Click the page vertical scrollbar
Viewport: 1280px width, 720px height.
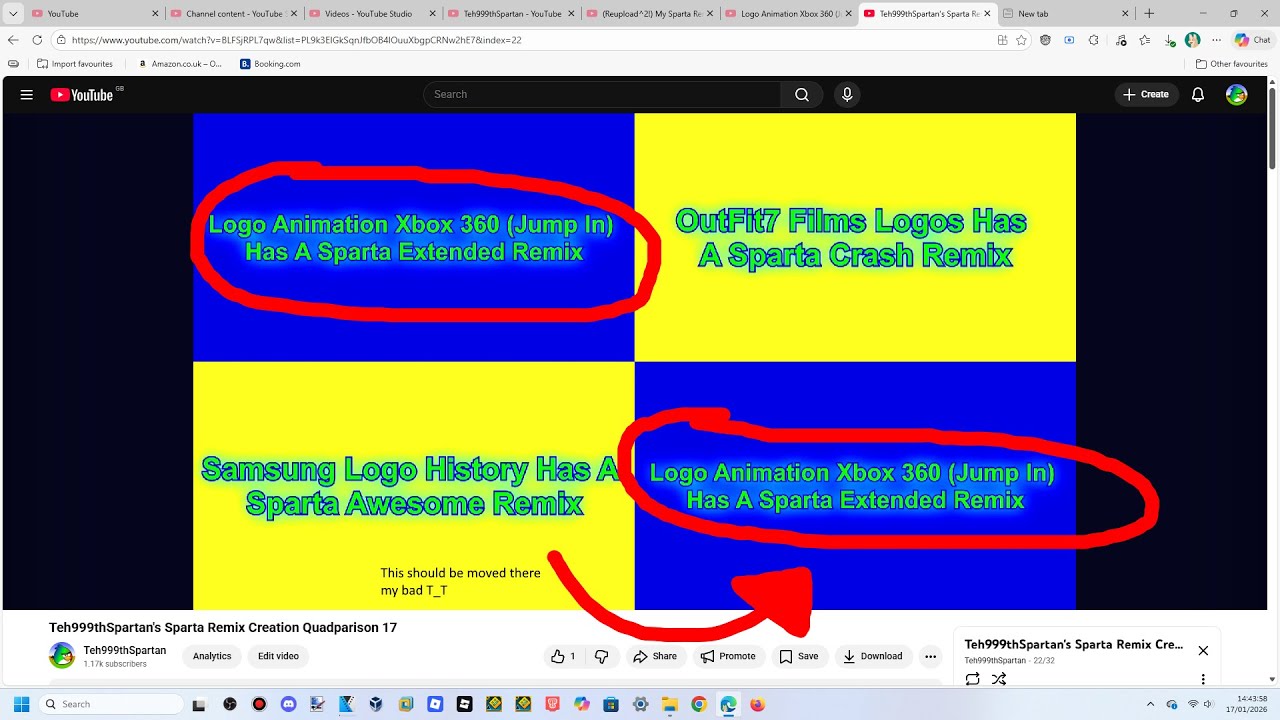[x=1272, y=128]
